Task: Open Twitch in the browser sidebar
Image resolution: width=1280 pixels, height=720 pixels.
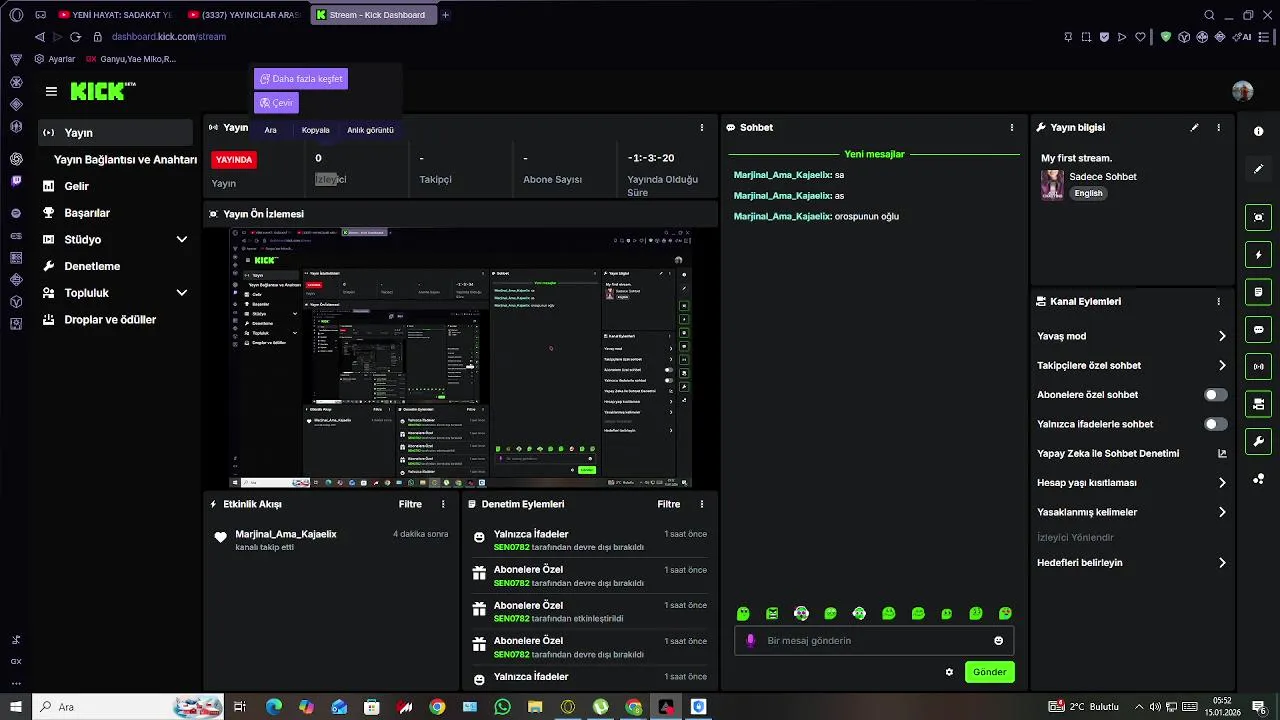Action: click(x=16, y=182)
